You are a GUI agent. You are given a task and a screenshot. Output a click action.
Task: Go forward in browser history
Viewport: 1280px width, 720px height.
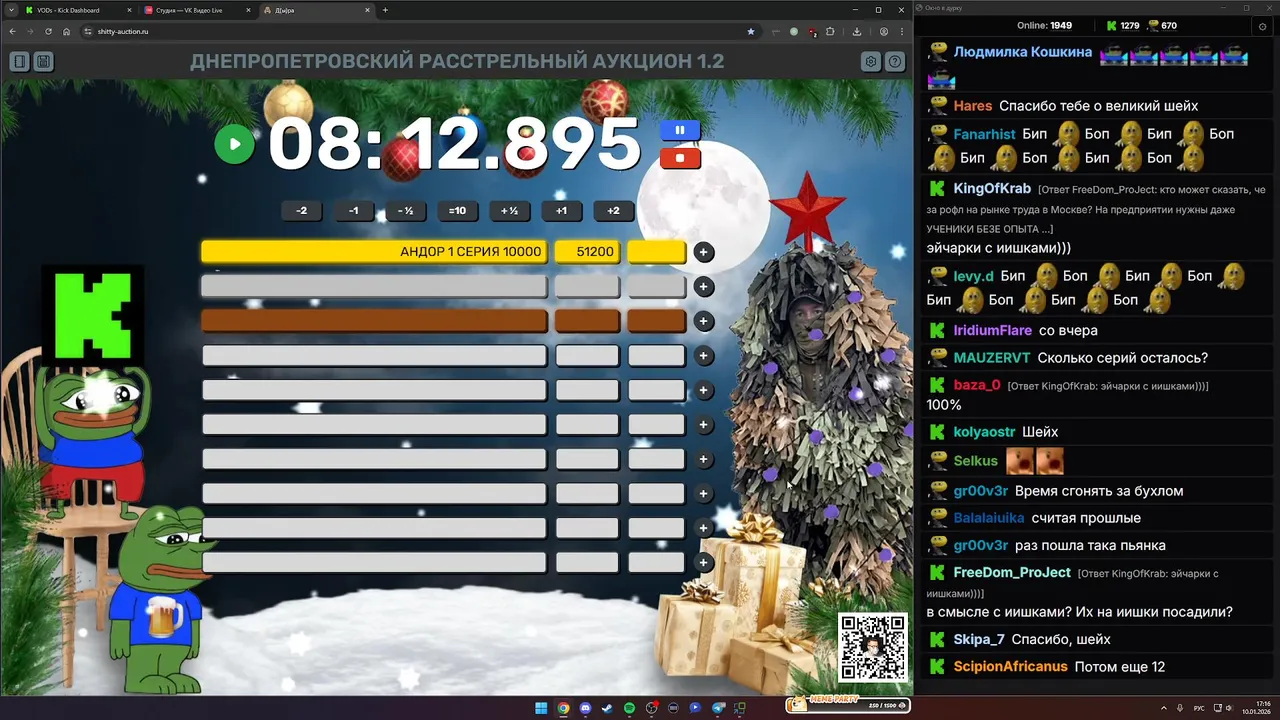pos(30,31)
